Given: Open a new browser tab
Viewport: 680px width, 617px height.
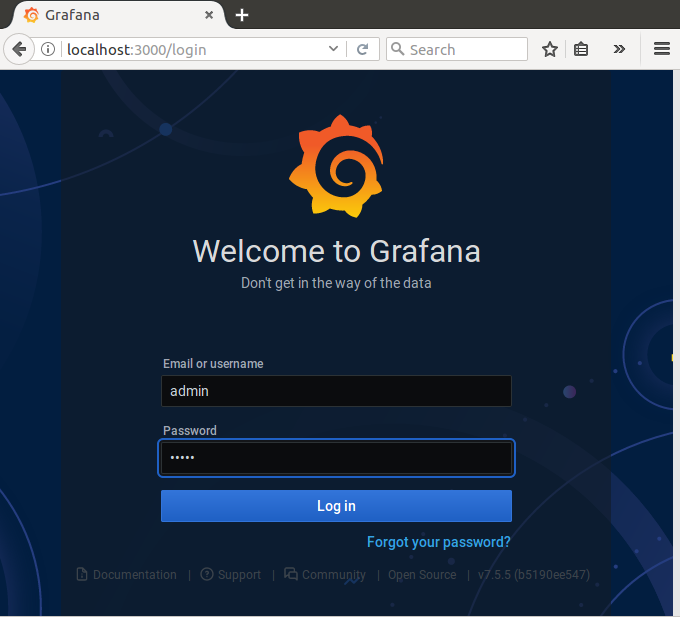Looking at the screenshot, I should click(242, 15).
